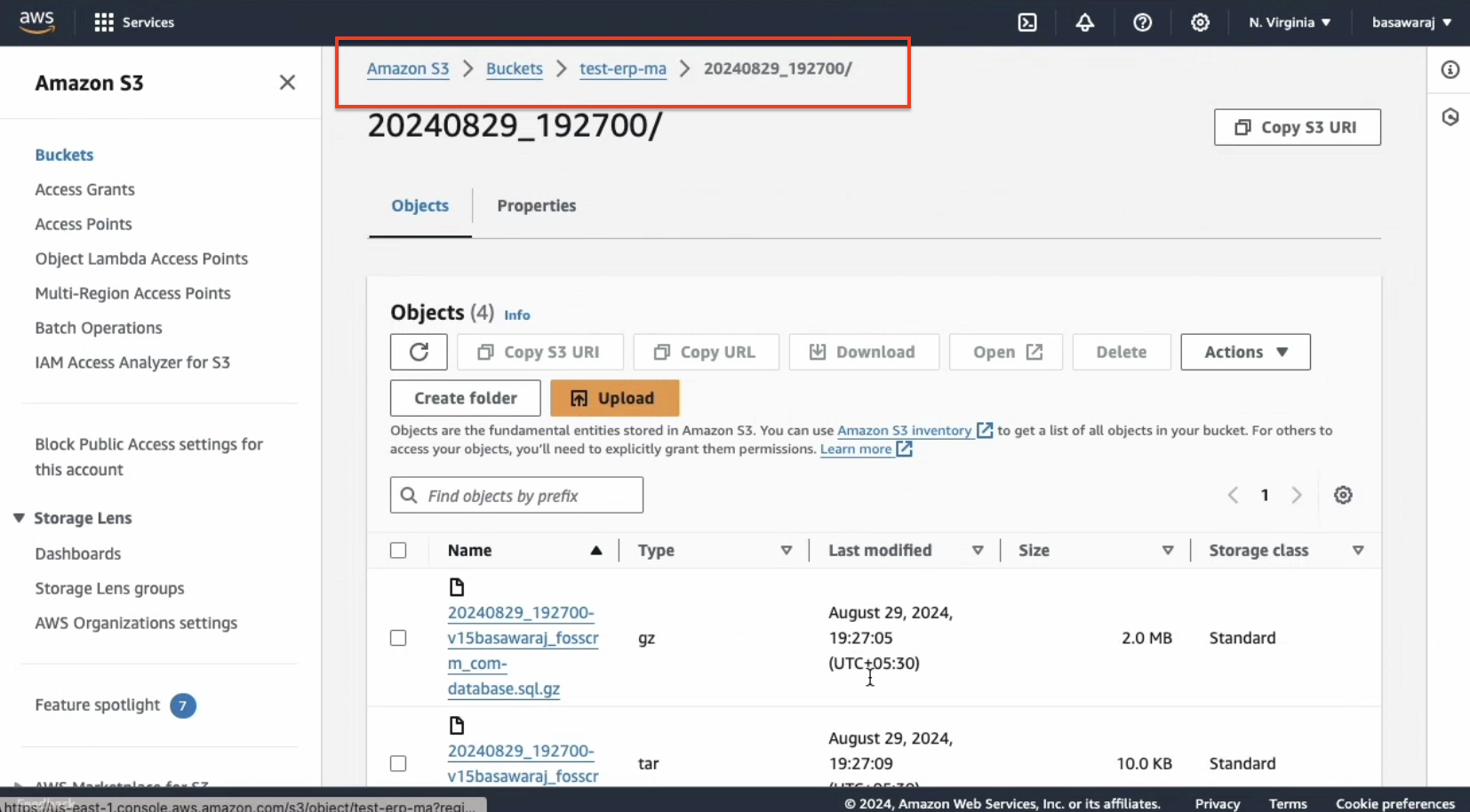Image resolution: width=1470 pixels, height=812 pixels.
Task: Click the top Copy S3 URI button
Action: click(x=1297, y=127)
